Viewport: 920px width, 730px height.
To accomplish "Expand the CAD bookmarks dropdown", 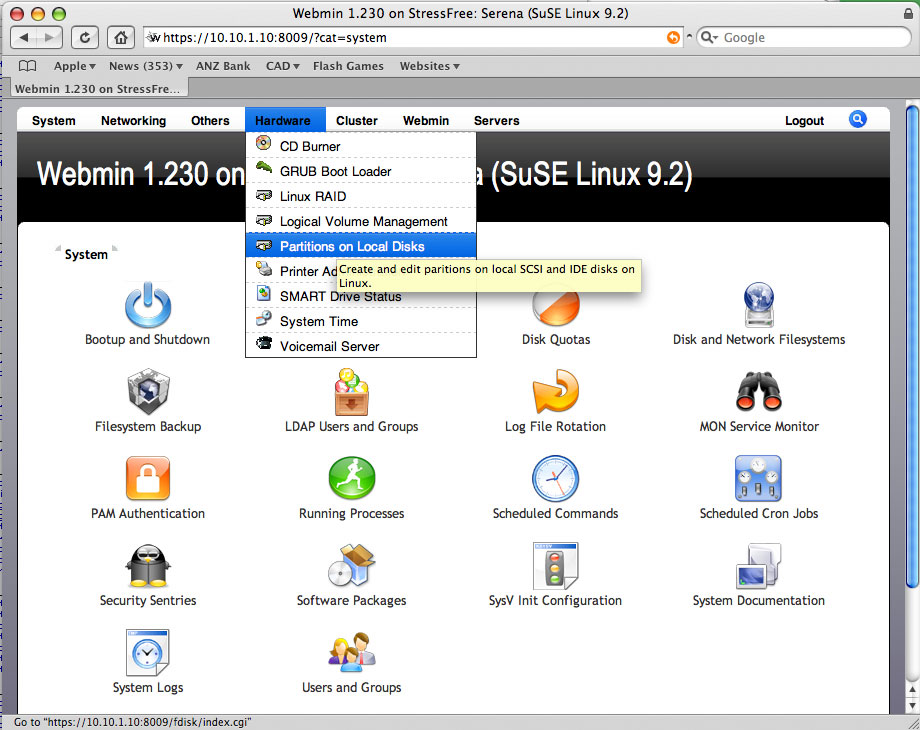I will [x=283, y=66].
